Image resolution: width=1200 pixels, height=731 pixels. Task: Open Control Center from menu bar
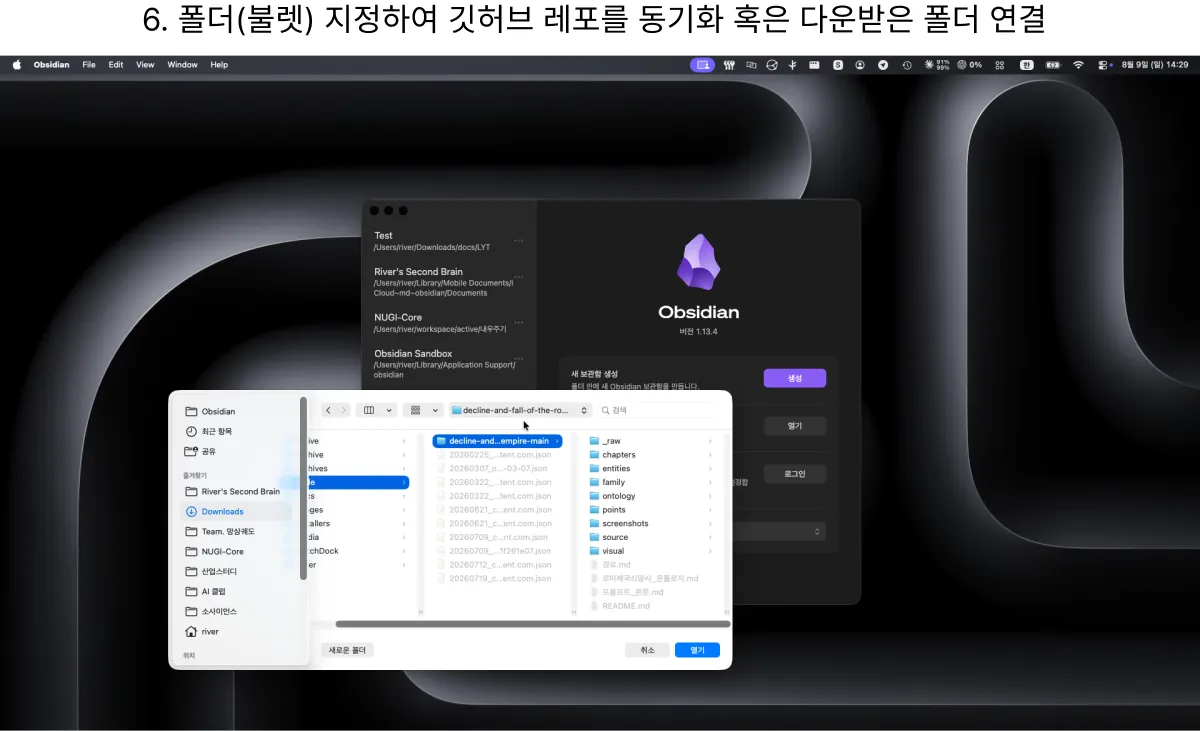1104,65
